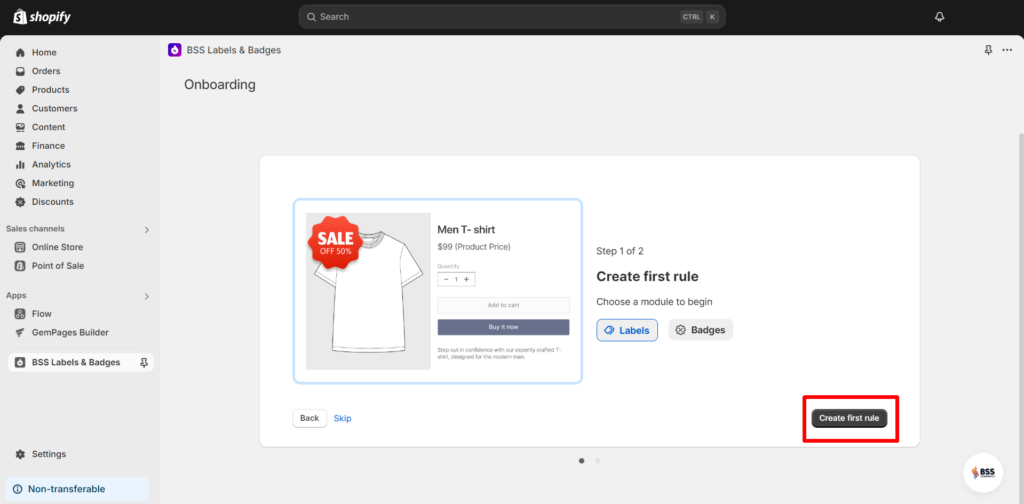Image resolution: width=1024 pixels, height=504 pixels.
Task: Select the Badges module option
Action: 701,330
